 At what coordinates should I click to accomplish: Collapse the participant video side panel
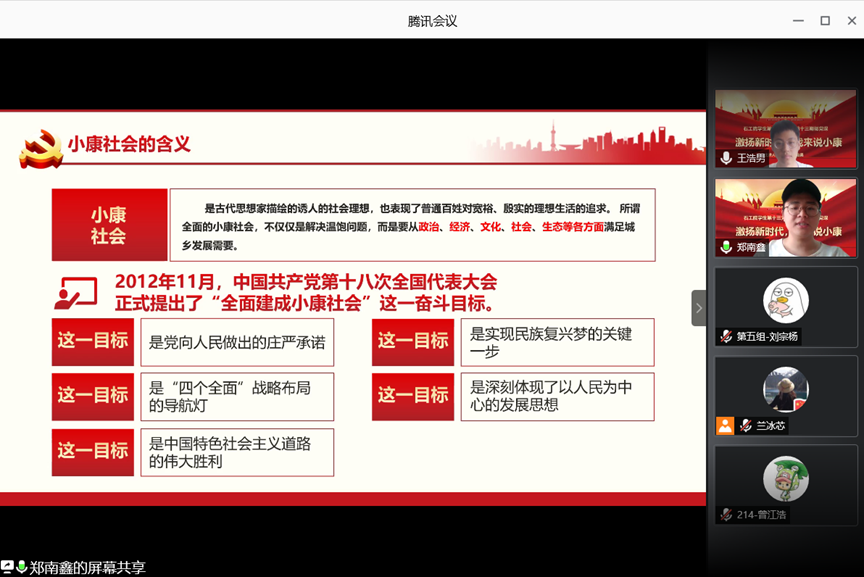coord(698,308)
